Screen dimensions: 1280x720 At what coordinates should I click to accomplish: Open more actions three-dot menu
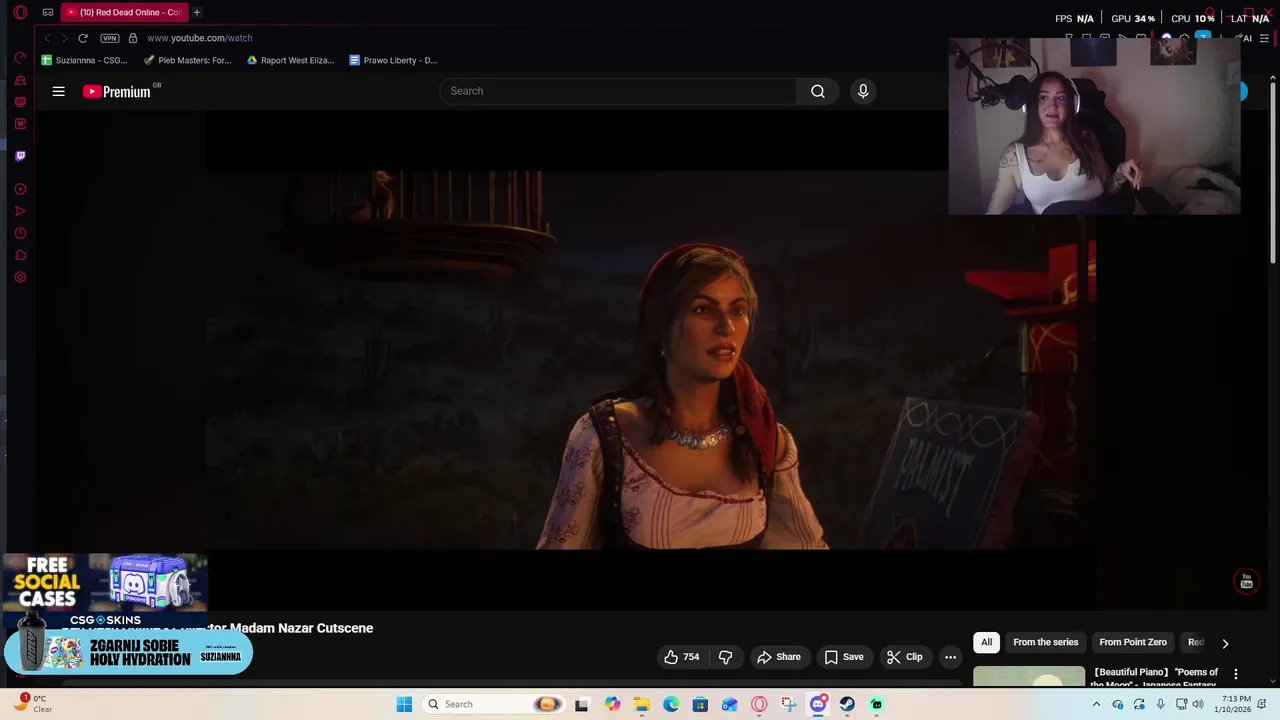(x=951, y=657)
